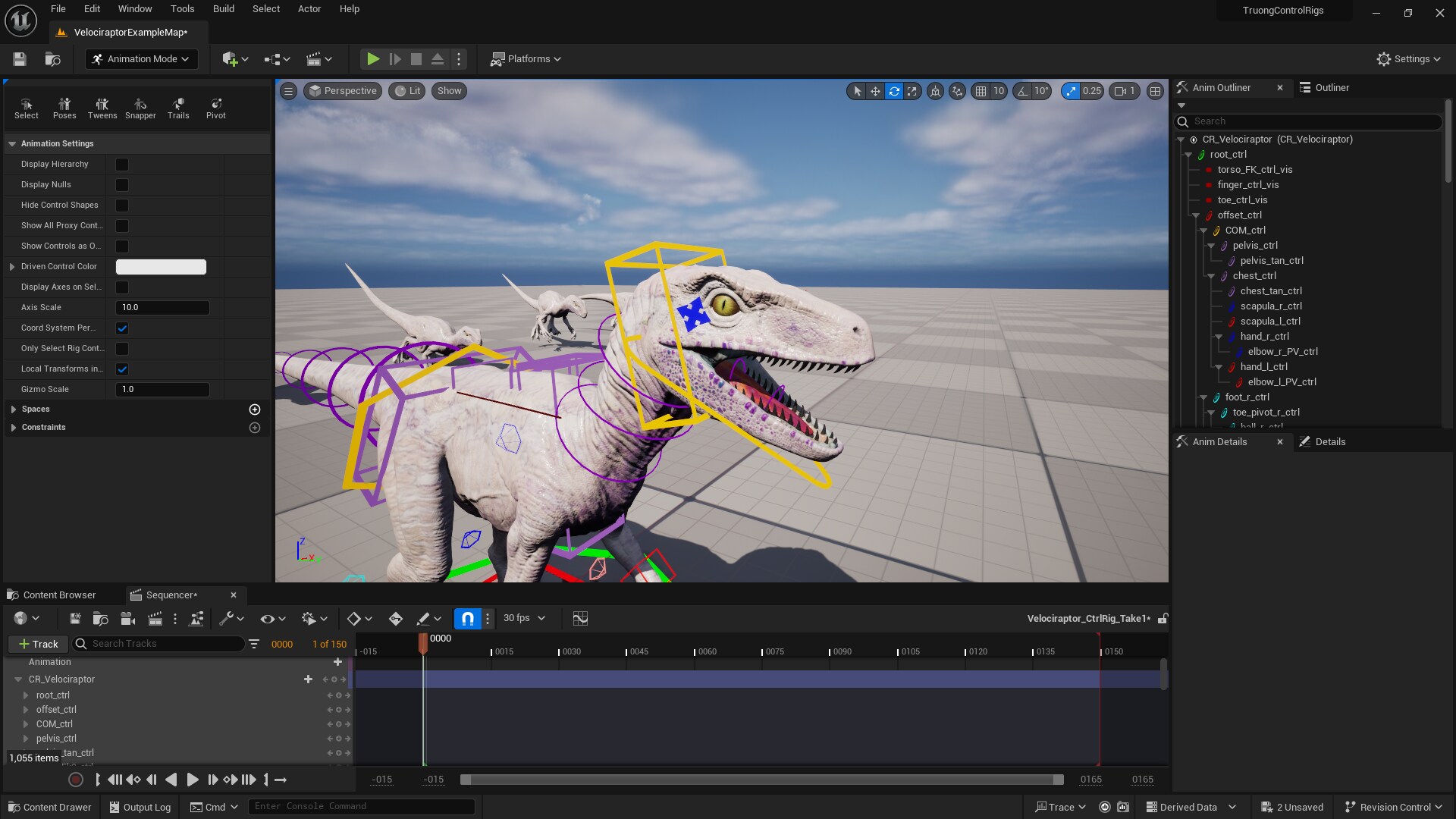Click the Driven Control Color swatch
Screen dimensions: 1456x819
[x=160, y=266]
